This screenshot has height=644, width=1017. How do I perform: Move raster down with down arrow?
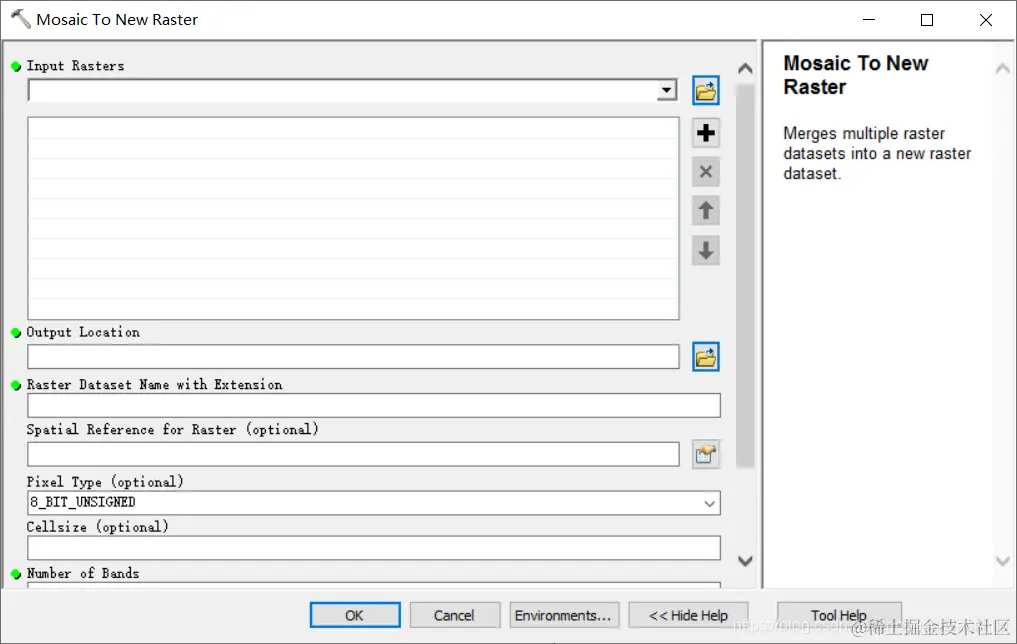point(706,250)
